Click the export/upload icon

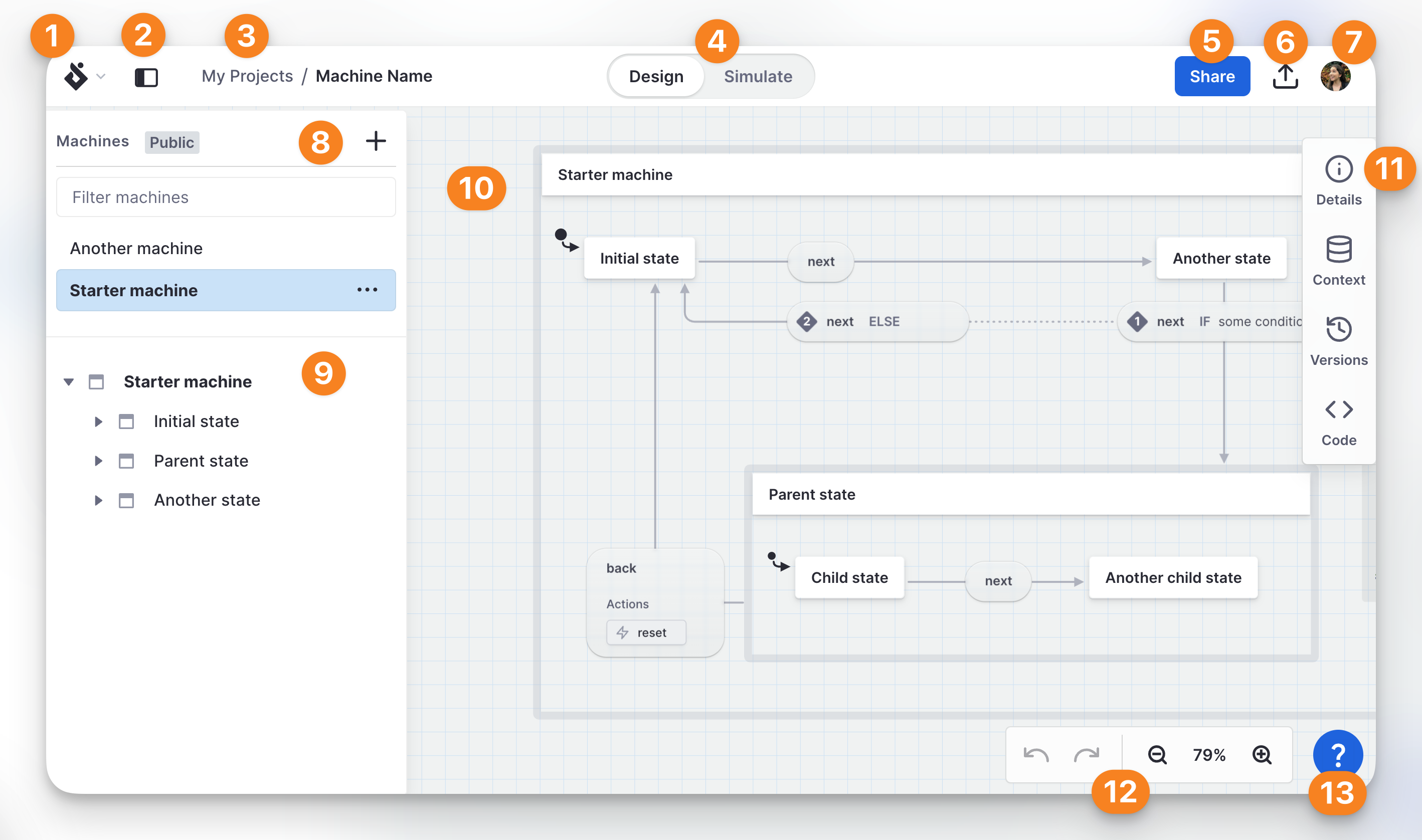1285,76
